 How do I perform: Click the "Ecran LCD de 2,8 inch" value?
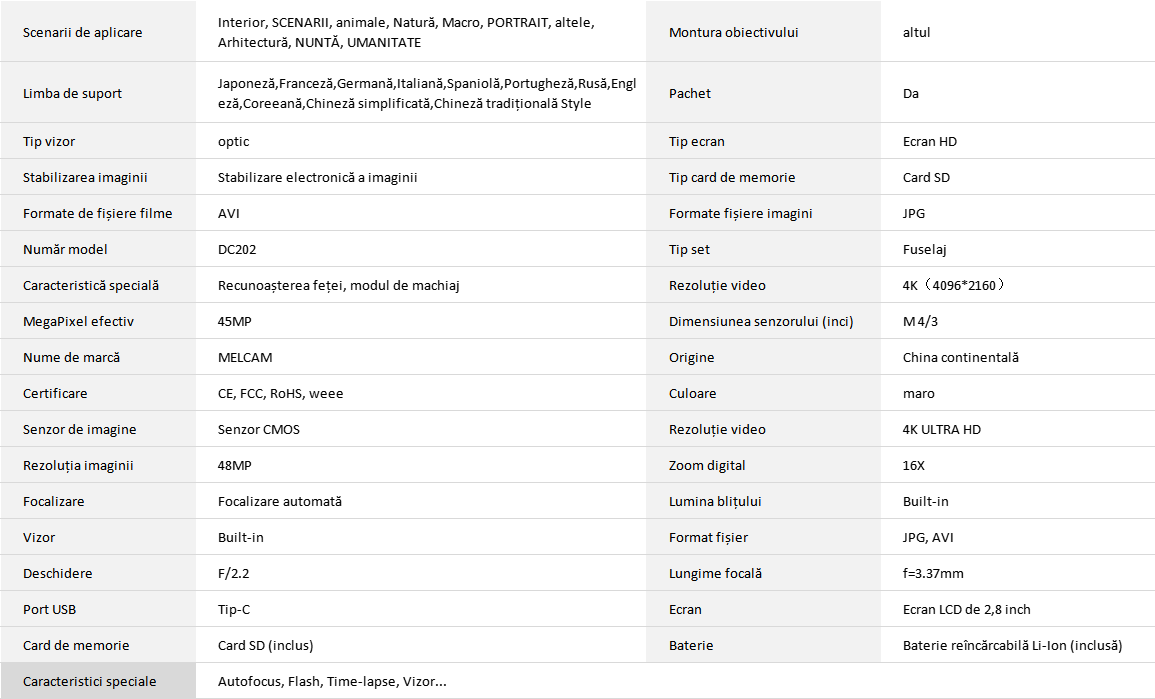coord(966,609)
